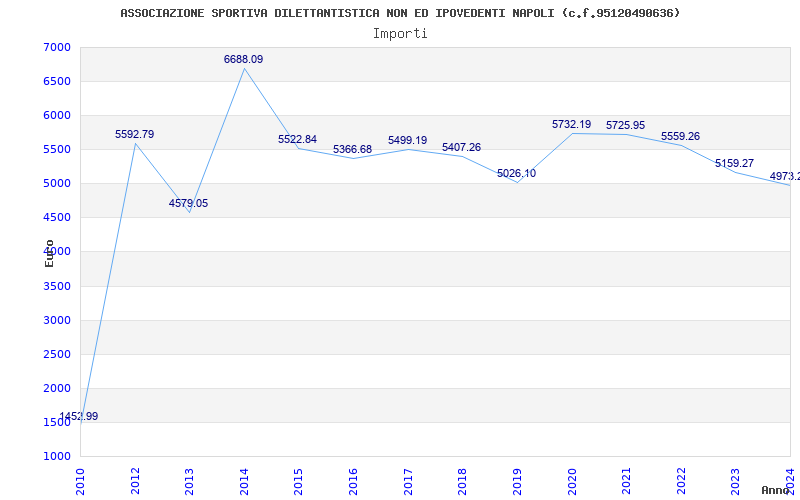
Task: Click the 2012 x-axis year tick
Action: pos(135,481)
